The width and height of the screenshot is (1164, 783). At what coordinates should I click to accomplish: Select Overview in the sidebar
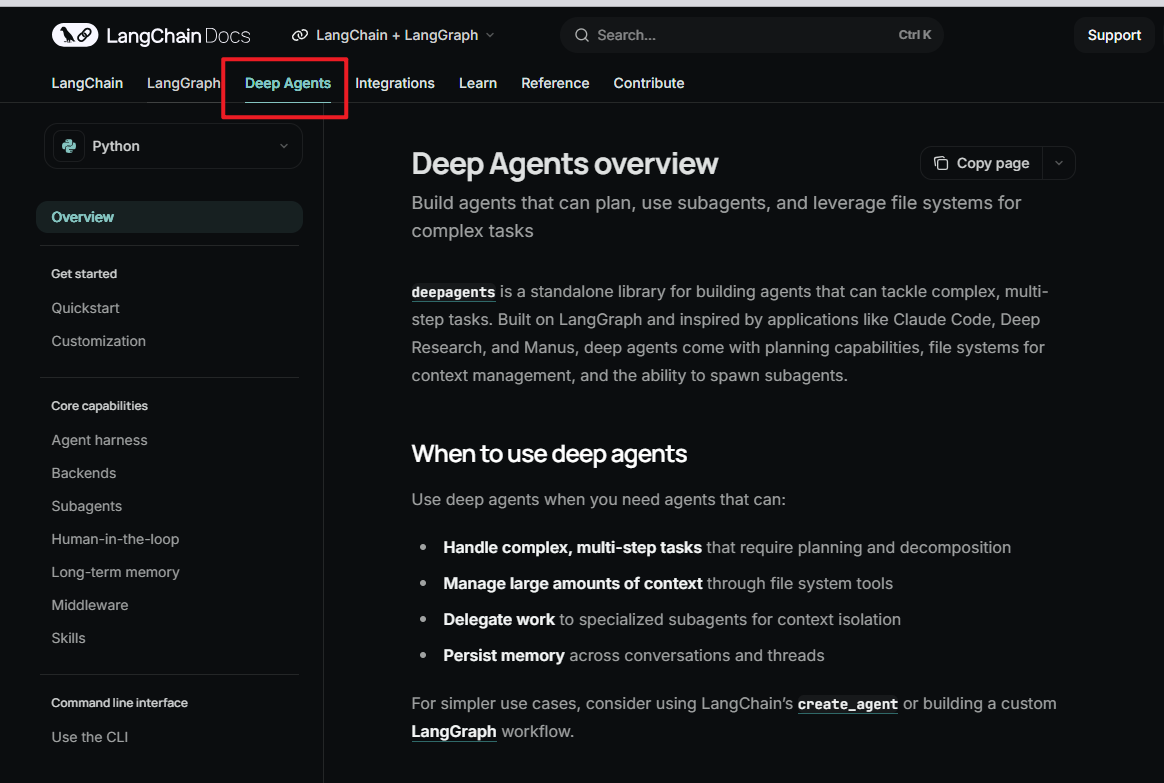(x=169, y=217)
